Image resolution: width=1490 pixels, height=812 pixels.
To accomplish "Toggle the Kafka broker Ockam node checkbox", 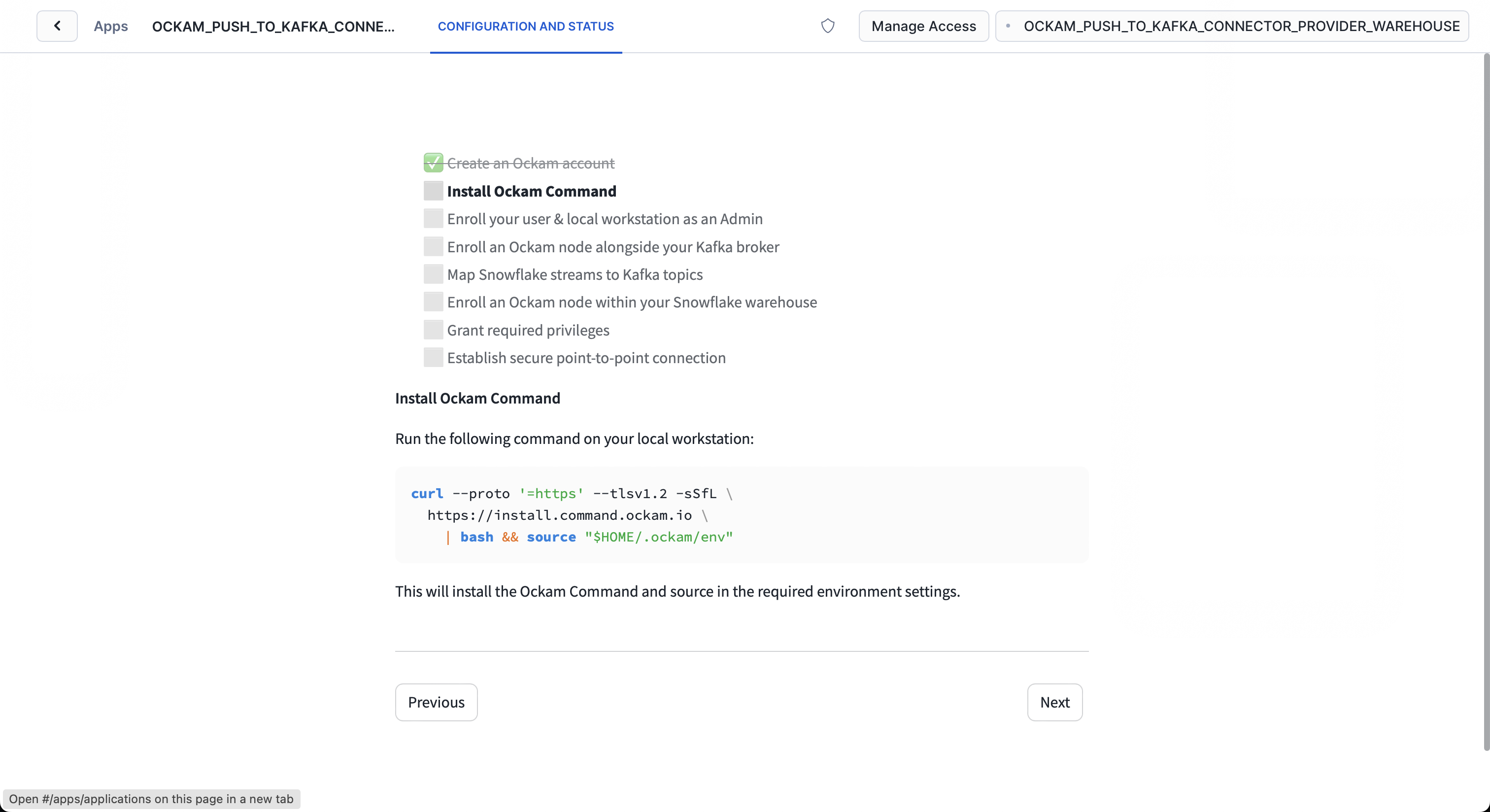I will tap(433, 247).
